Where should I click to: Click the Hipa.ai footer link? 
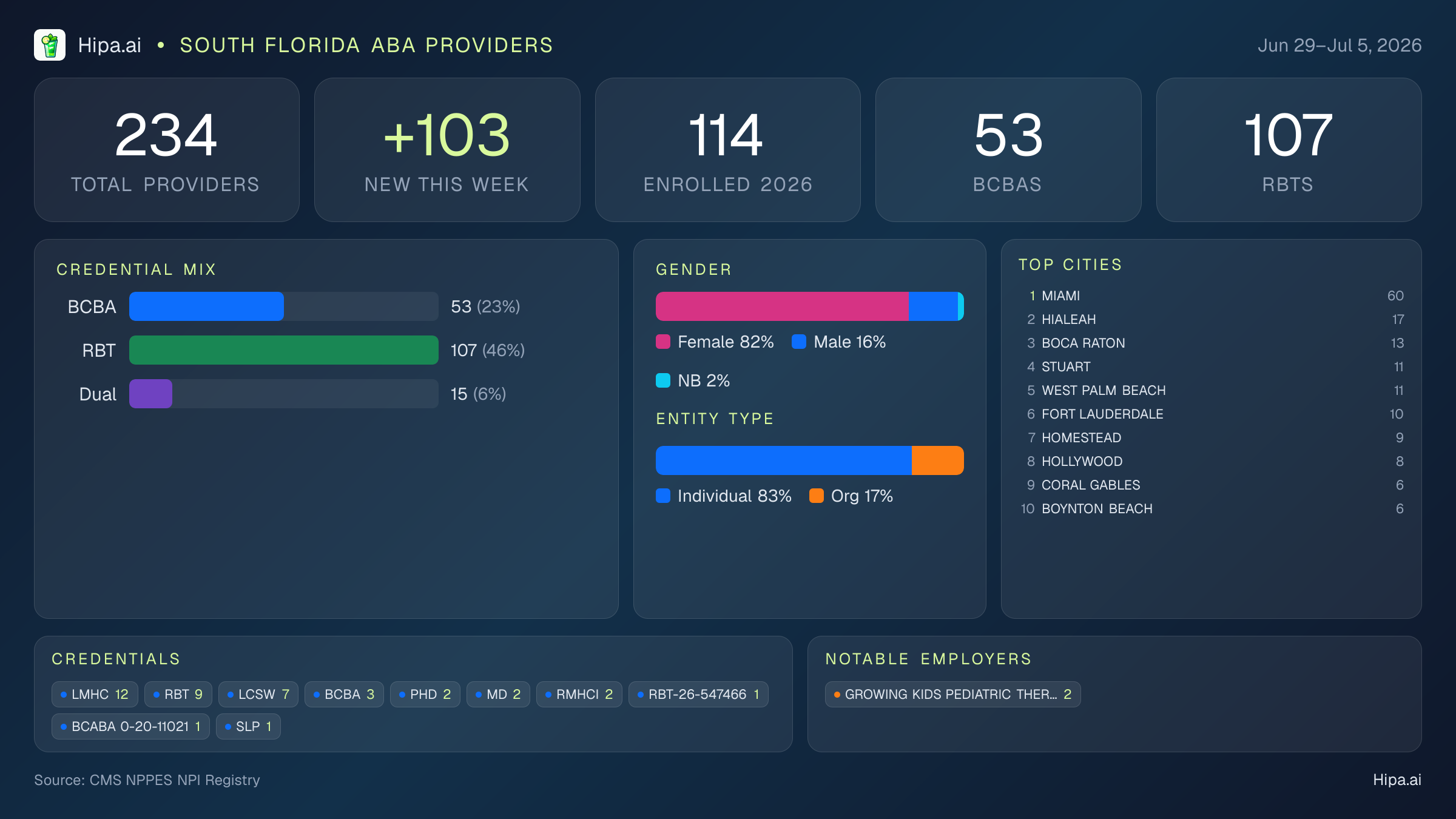[1397, 780]
